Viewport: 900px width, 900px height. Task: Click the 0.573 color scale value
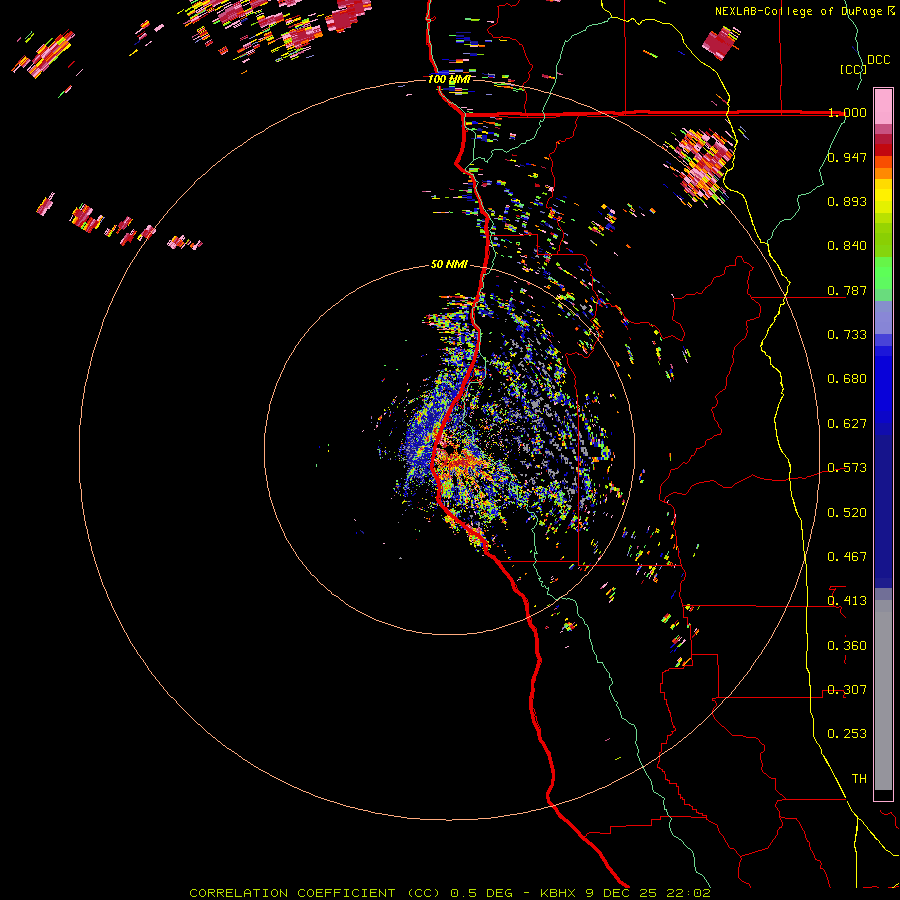[847, 468]
